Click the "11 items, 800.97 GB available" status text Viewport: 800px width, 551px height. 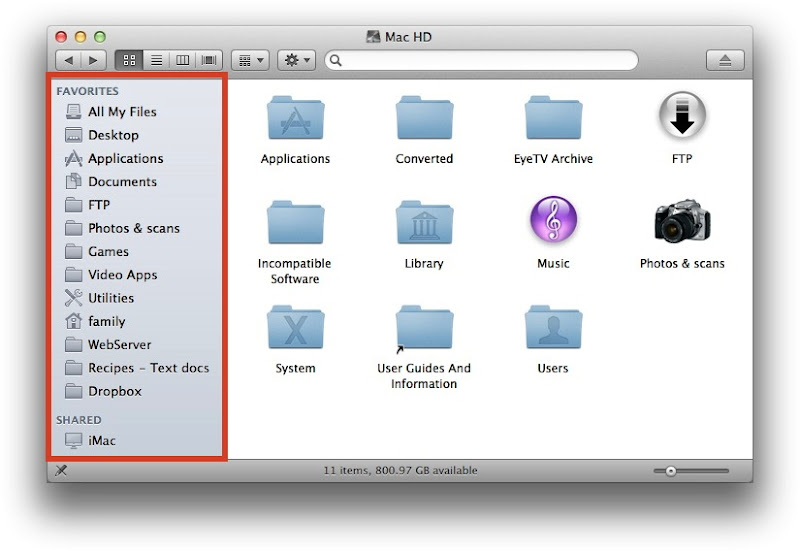pos(401,470)
